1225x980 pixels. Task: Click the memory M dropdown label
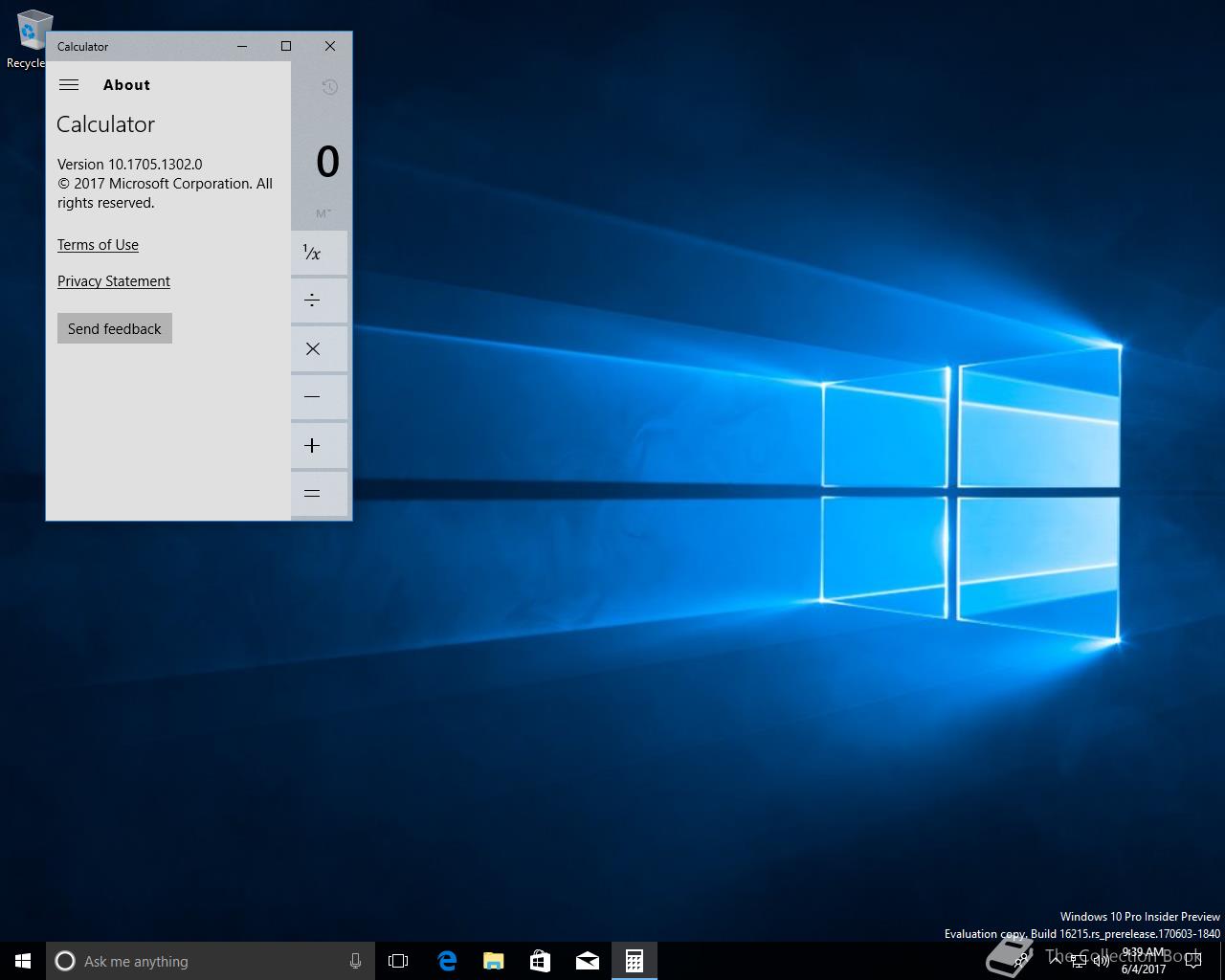coord(323,213)
